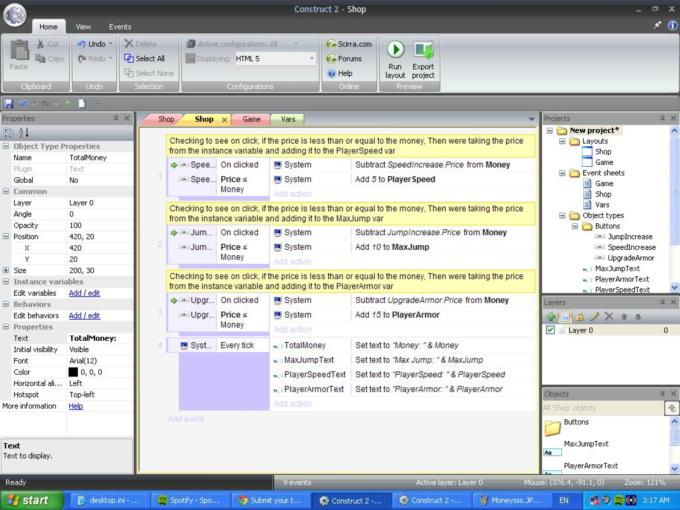Click the alphabetical sort icon in Properties
This screenshot has height=510, width=680.
click(x=23, y=133)
